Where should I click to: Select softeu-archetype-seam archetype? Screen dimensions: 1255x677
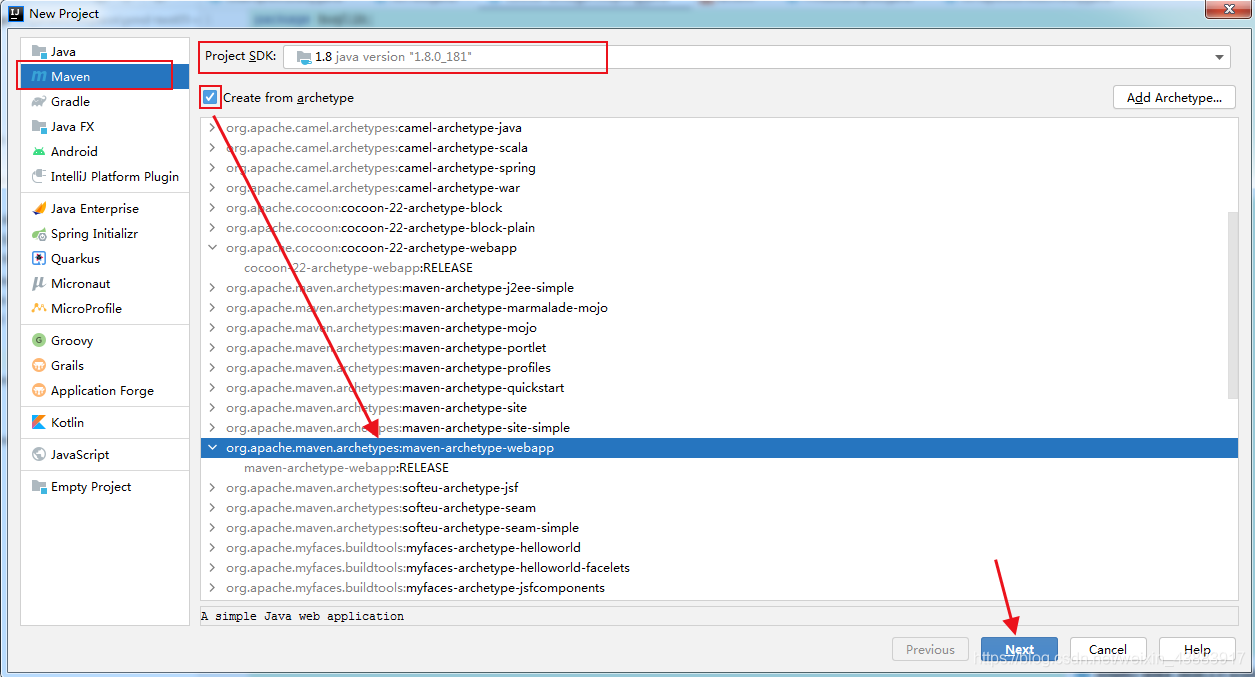click(381, 507)
